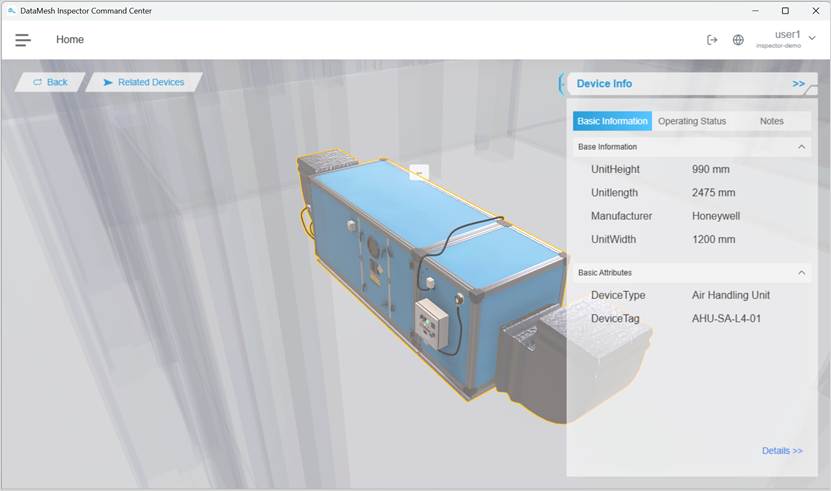The image size is (831, 491).
Task: Collapse the Basic Attributes section
Action: (801, 272)
